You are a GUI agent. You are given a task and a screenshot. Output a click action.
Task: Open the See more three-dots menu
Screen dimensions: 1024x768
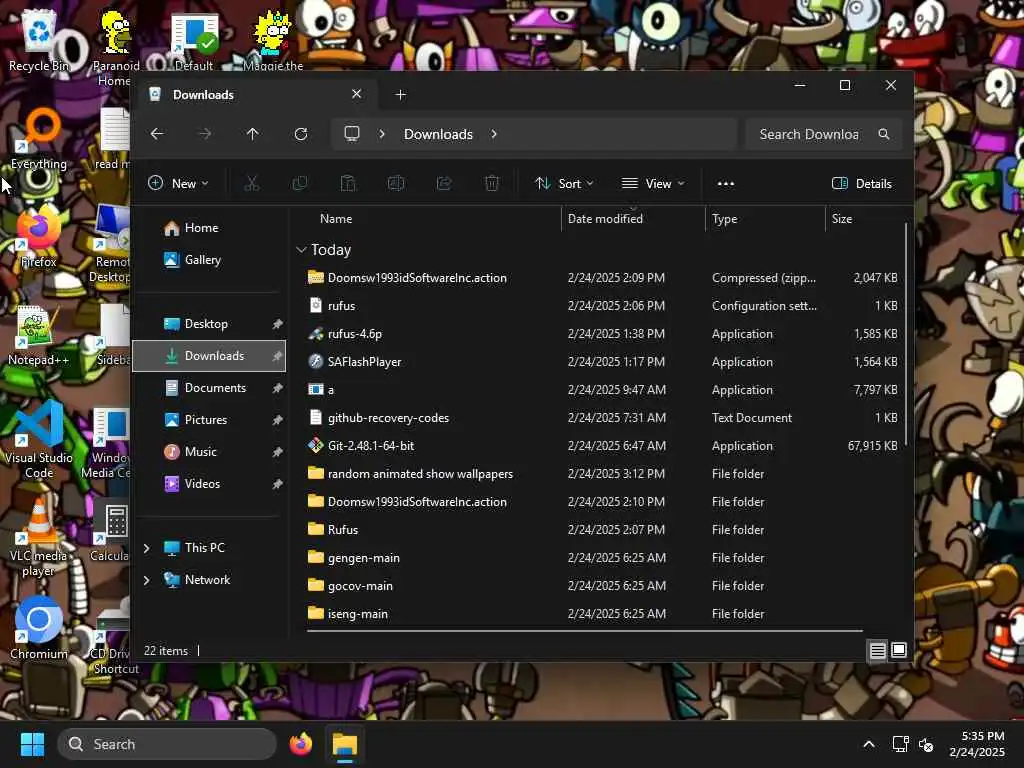[726, 184]
